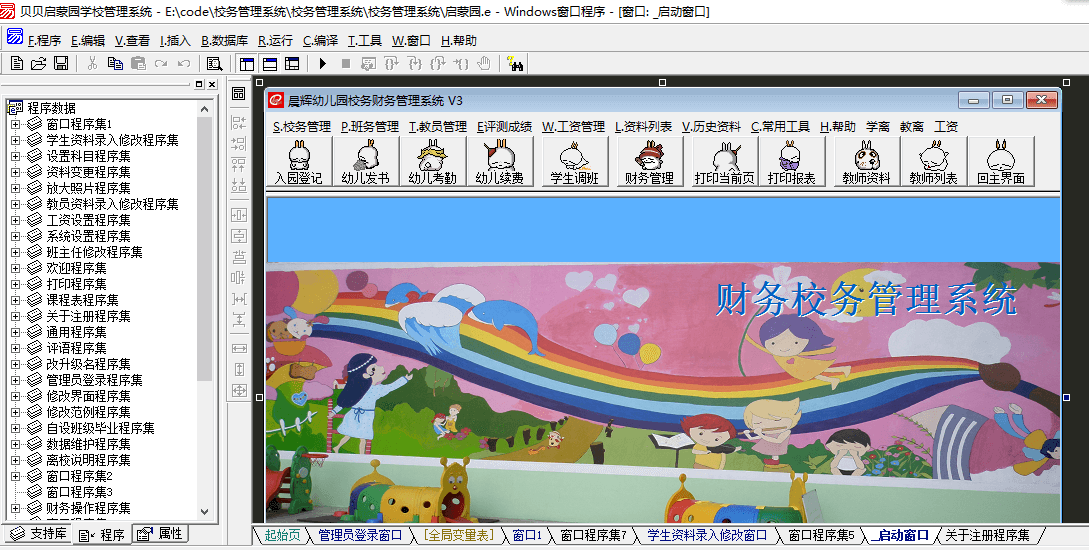This screenshot has height=550, width=1089.
Task: Open the D.数据库 menu
Action: 224,41
